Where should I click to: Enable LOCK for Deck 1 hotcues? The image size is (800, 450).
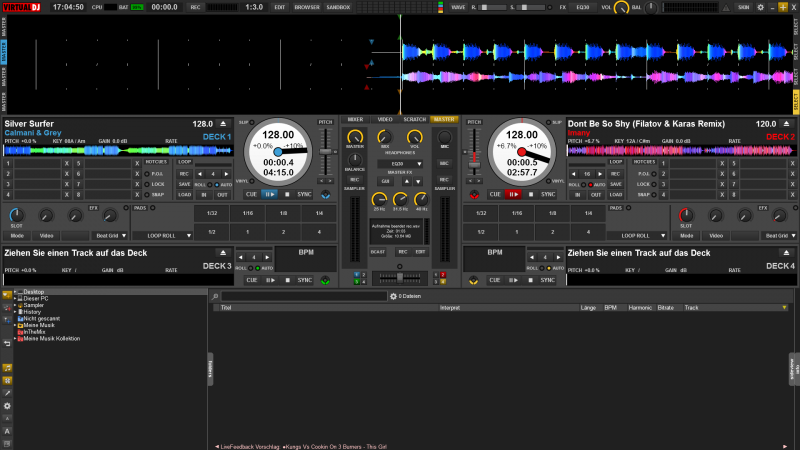tap(147, 184)
